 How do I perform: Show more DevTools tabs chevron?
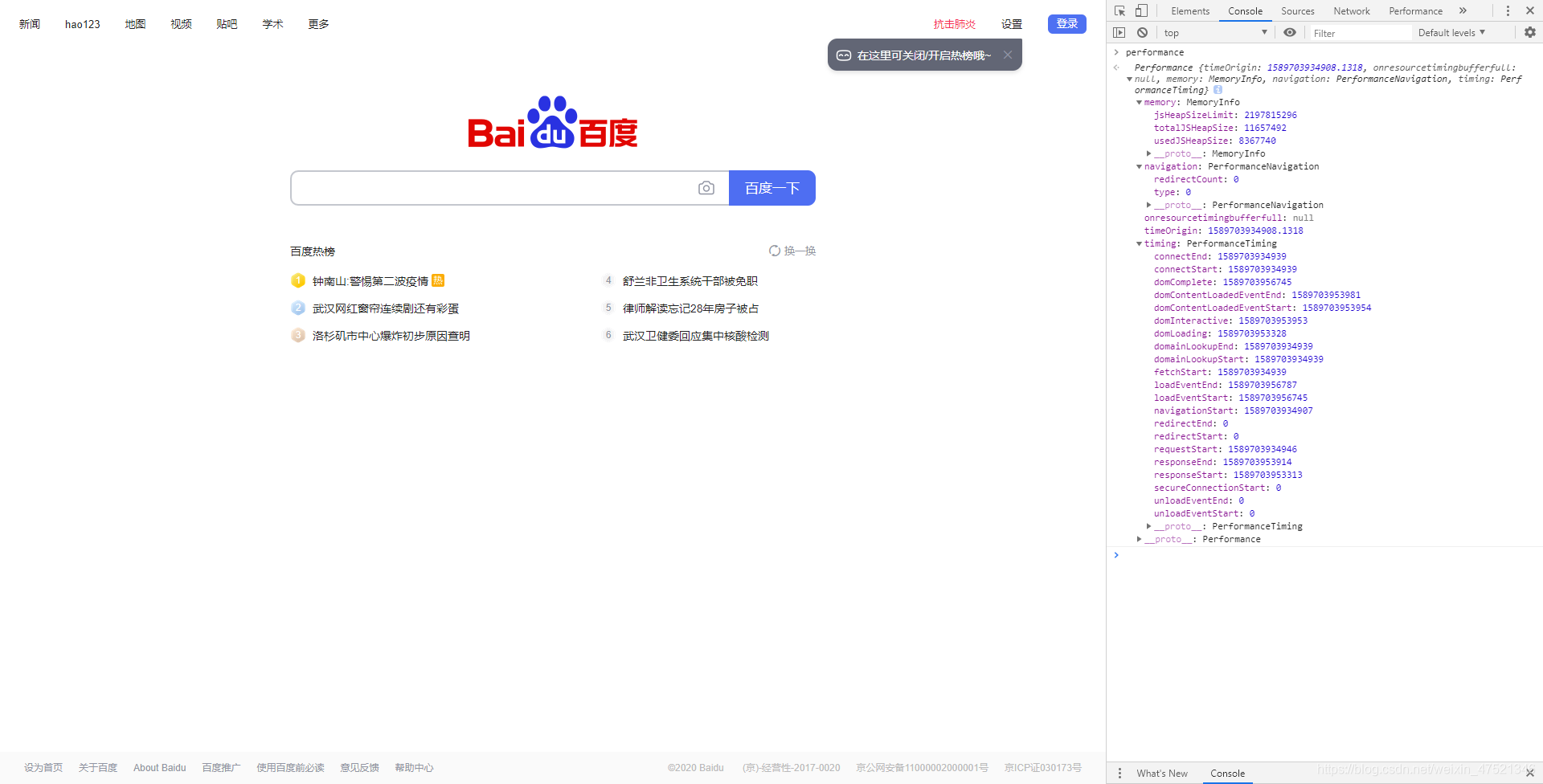pyautogui.click(x=1463, y=10)
